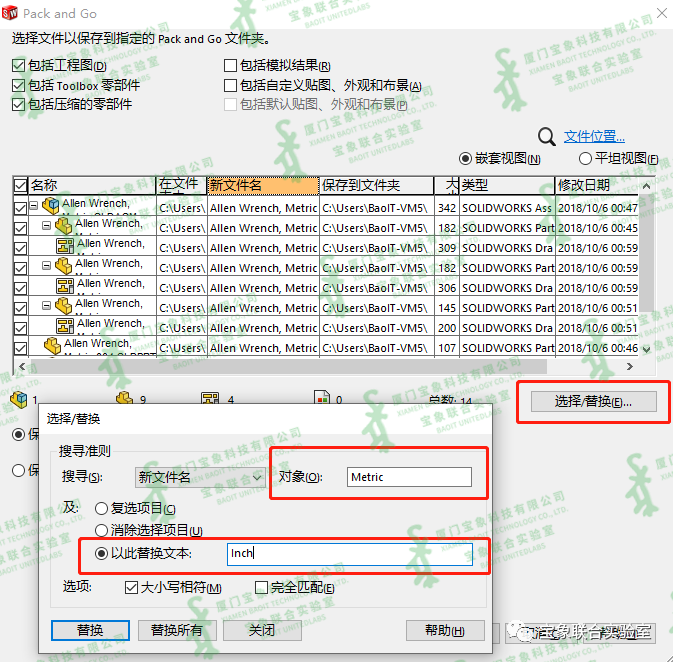This screenshot has height=662, width=673.
Task: Open the 搜寻 新文件名 dropdown
Action: point(200,477)
